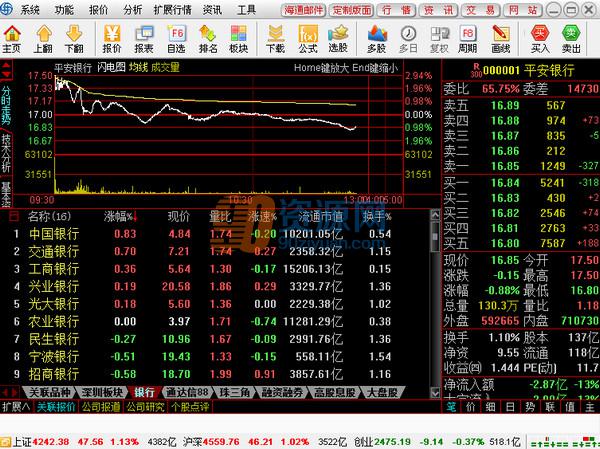The image size is (600, 449).
Task: Open the 选股 stock picker icon
Action: pos(338,39)
